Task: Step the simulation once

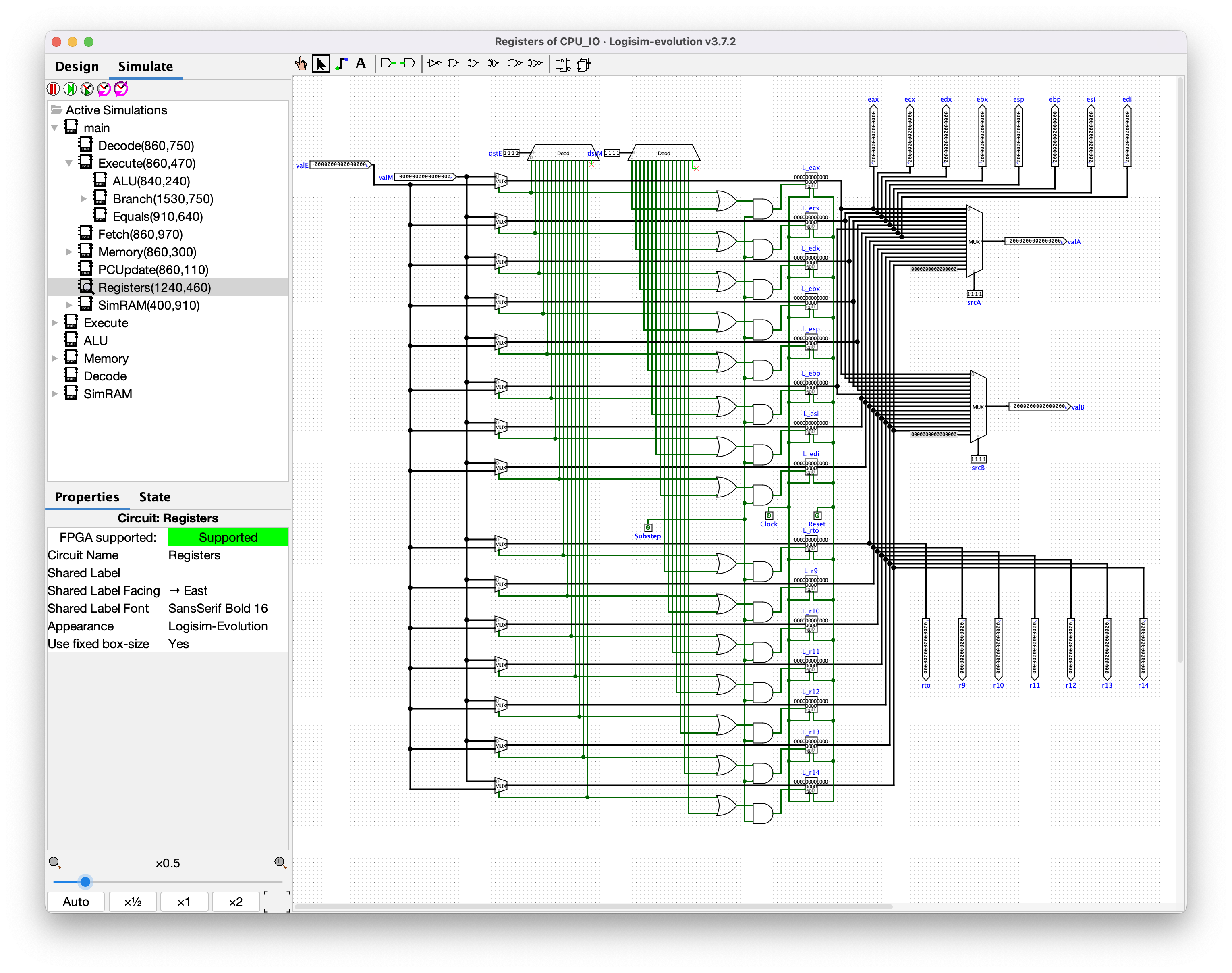Action: pyautogui.click(x=70, y=89)
